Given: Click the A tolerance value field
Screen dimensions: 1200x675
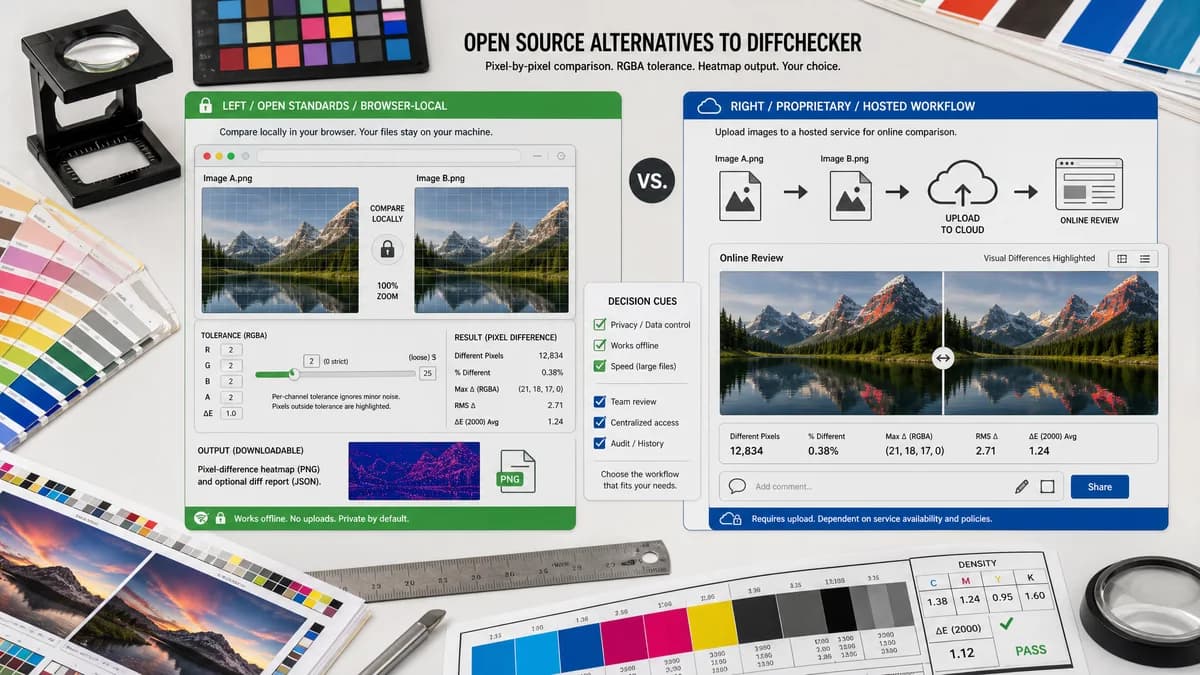Looking at the screenshot, I should [231, 397].
